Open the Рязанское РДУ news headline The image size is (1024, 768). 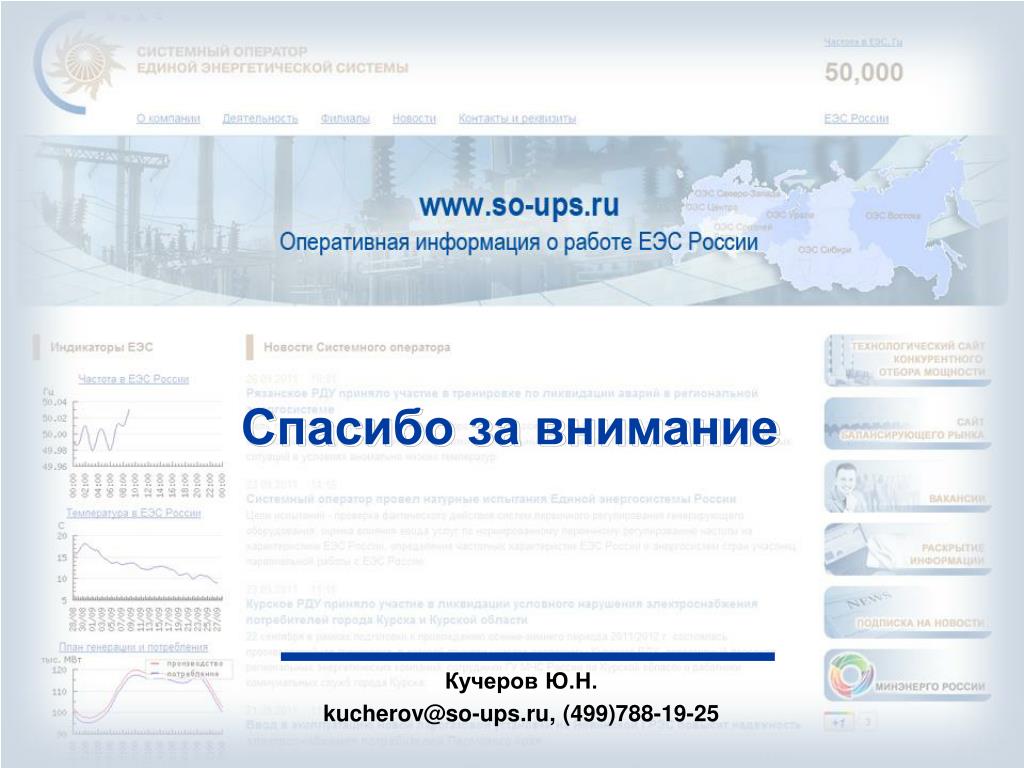(502, 401)
